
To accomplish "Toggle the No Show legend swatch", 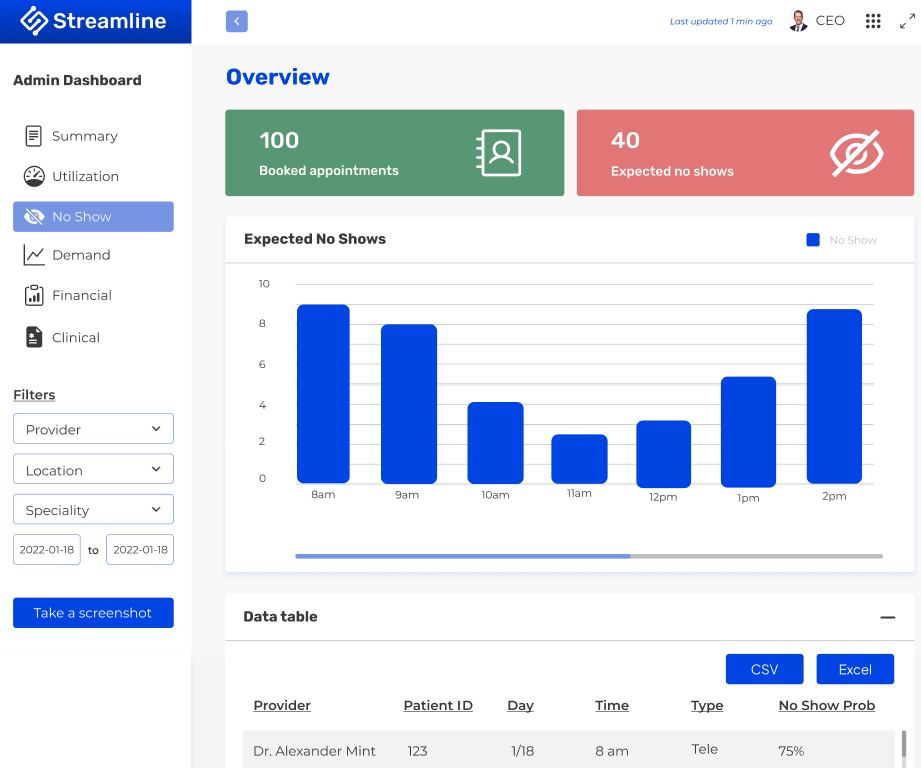I will pyautogui.click(x=813, y=240).
